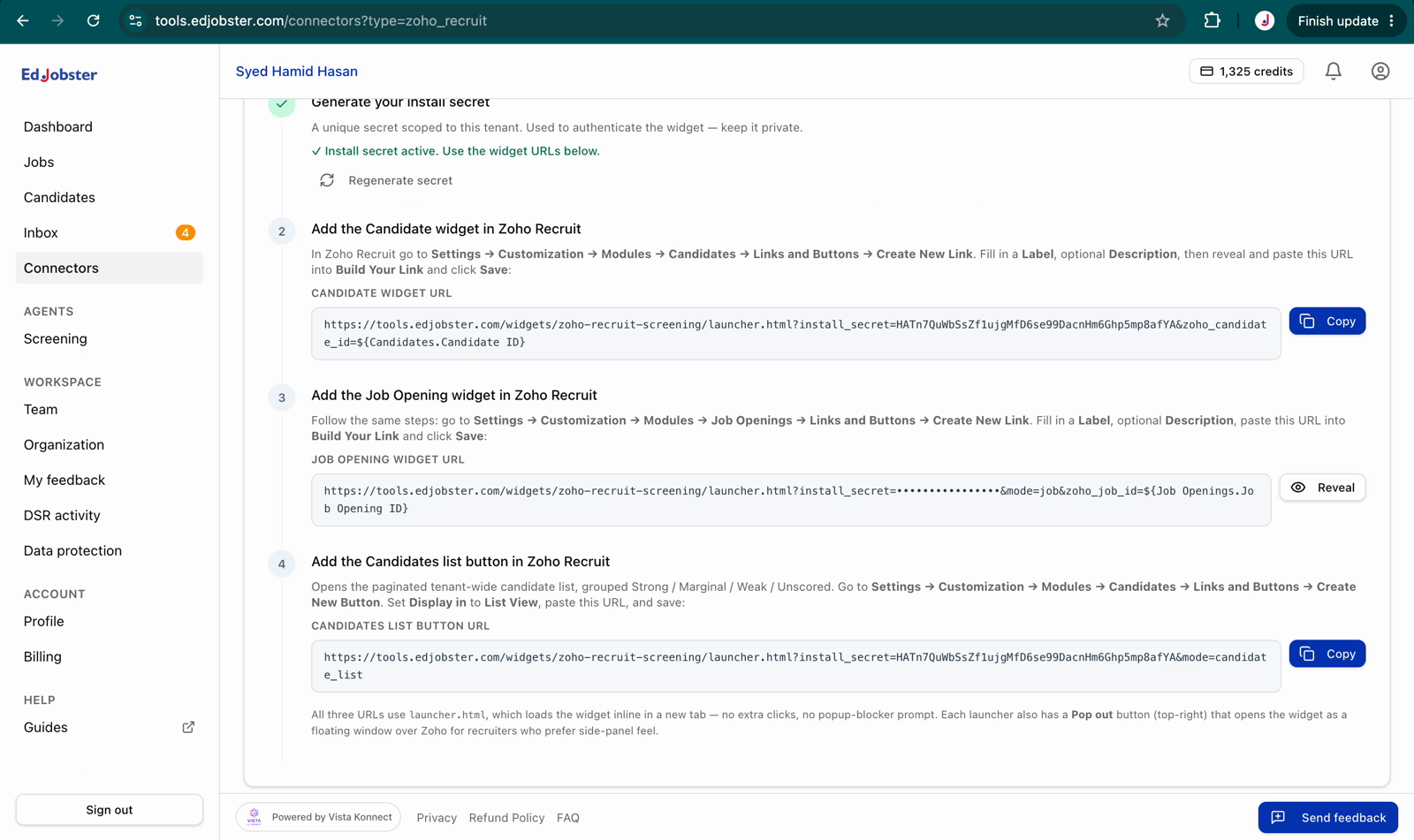The height and width of the screenshot is (840, 1414).
Task: Open the Privacy link in footer
Action: (x=437, y=818)
